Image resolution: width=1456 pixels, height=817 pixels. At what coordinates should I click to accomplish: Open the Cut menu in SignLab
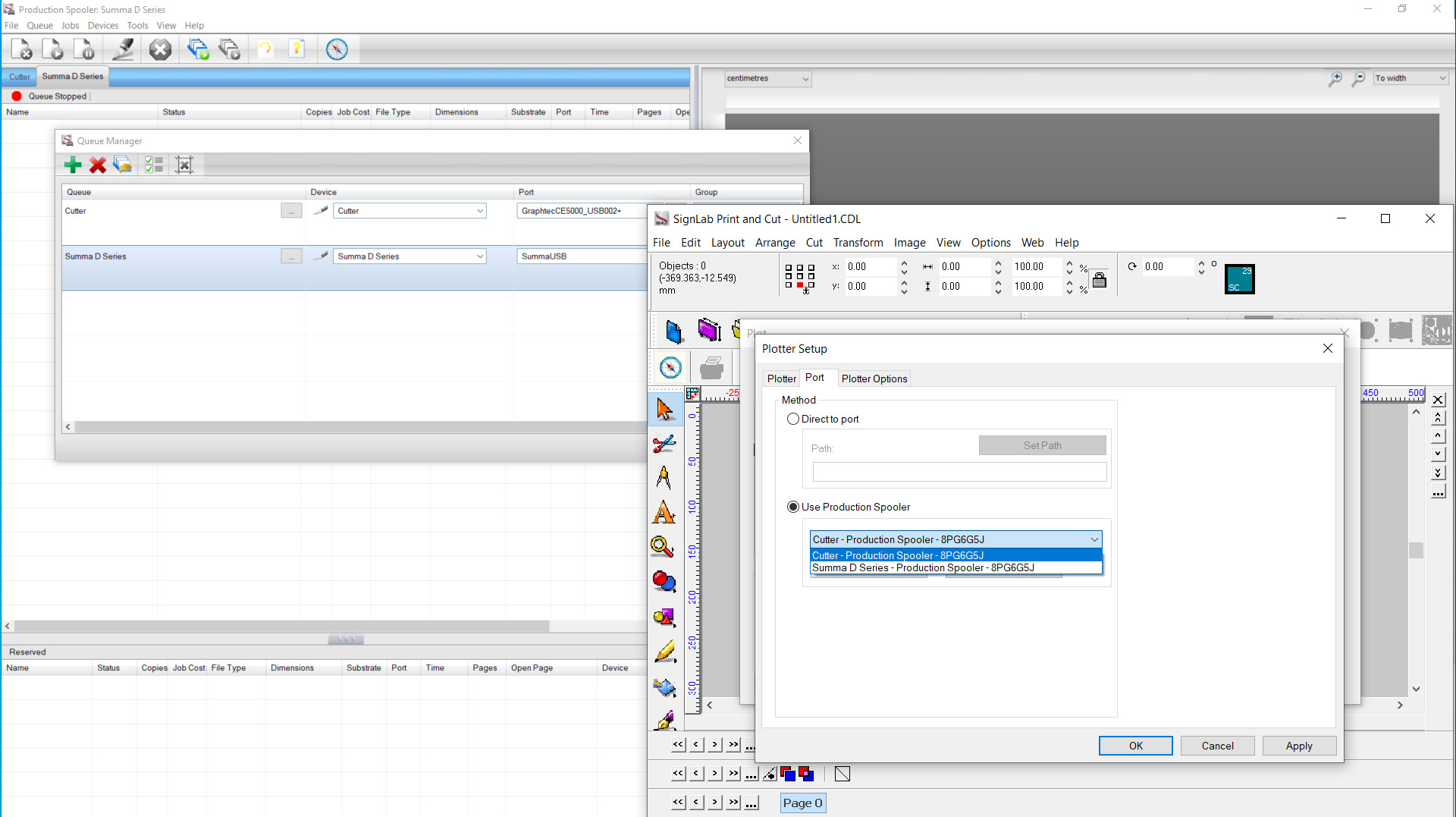point(814,243)
